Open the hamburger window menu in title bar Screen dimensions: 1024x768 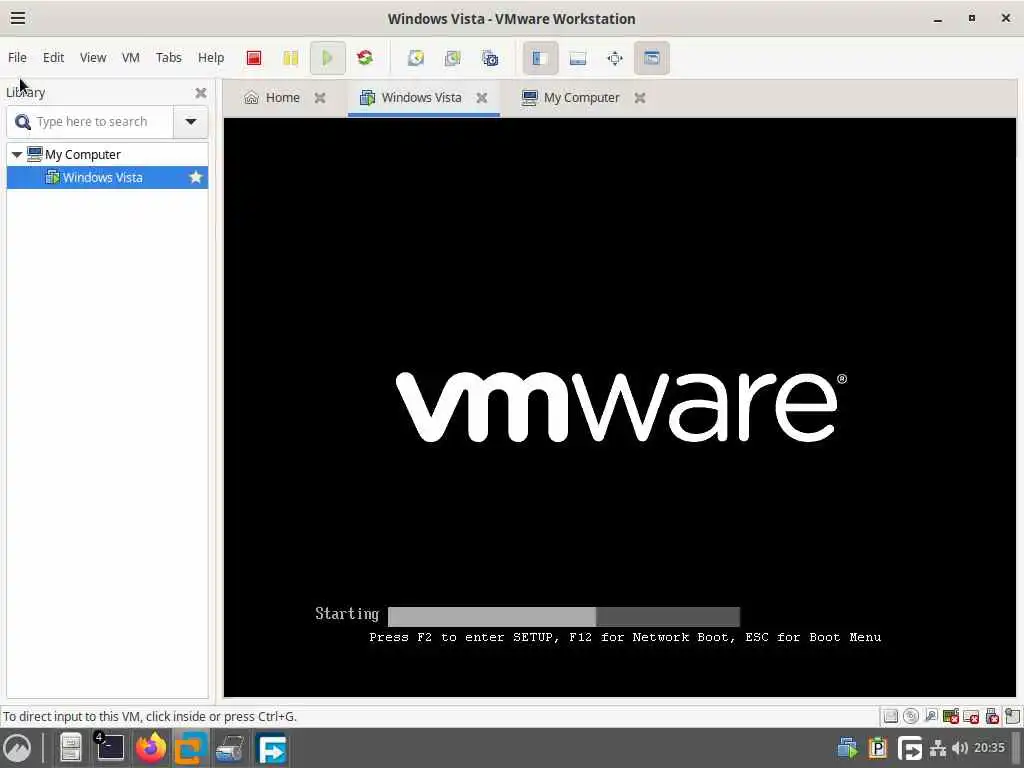click(x=18, y=18)
